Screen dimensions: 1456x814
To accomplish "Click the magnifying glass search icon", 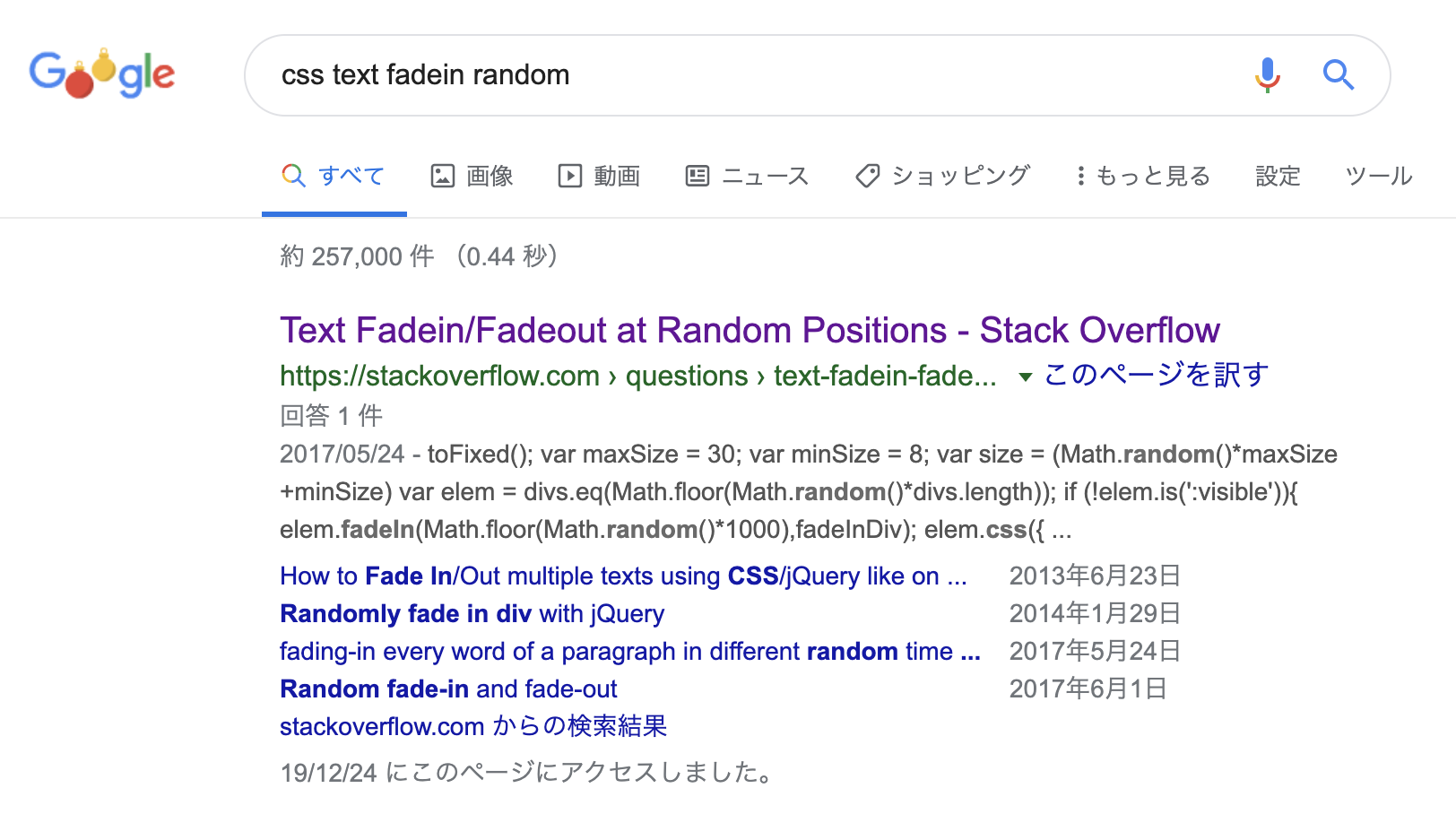I will [1338, 75].
